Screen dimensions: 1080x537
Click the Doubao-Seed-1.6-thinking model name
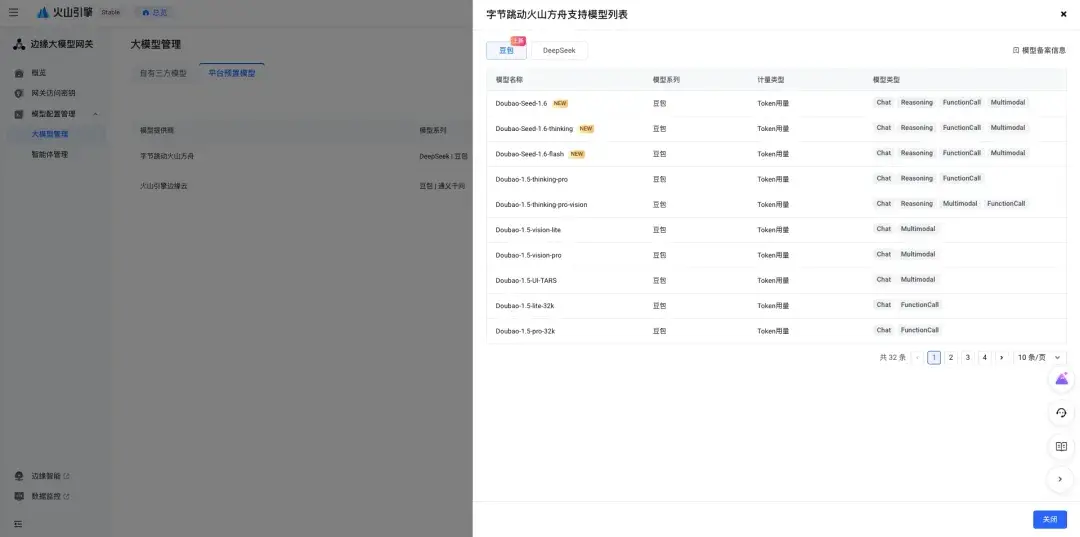click(534, 129)
